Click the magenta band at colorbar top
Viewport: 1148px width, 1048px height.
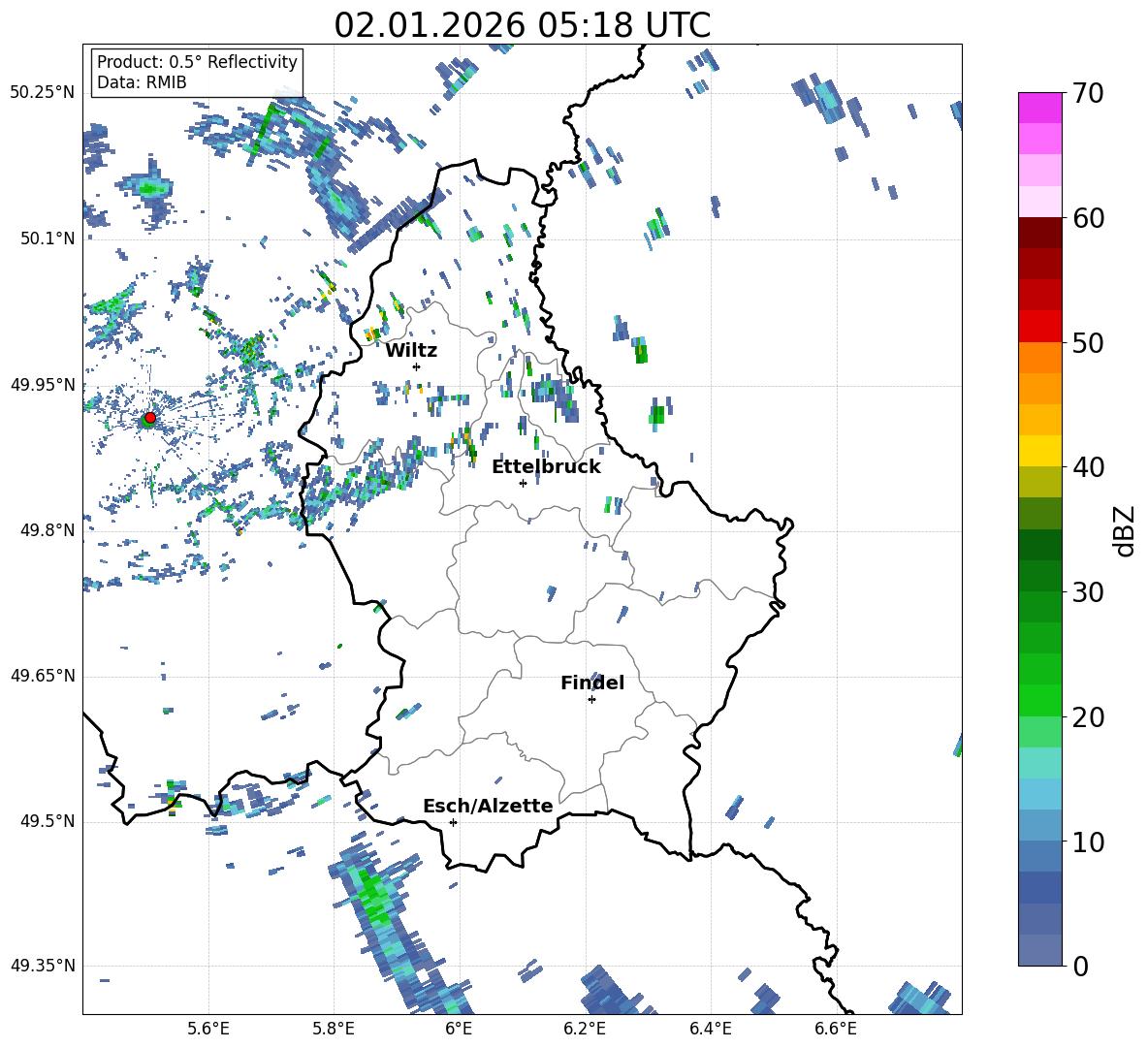point(1039,108)
